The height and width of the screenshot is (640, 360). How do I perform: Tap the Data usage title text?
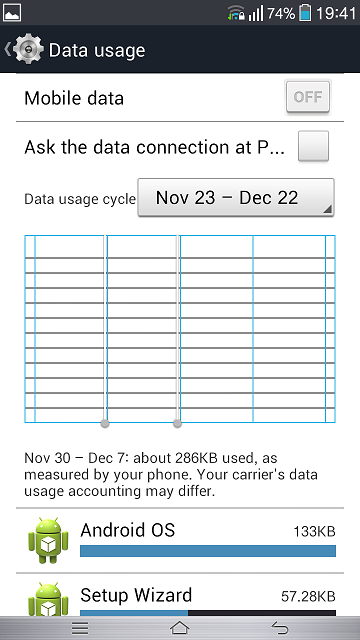(x=97, y=50)
